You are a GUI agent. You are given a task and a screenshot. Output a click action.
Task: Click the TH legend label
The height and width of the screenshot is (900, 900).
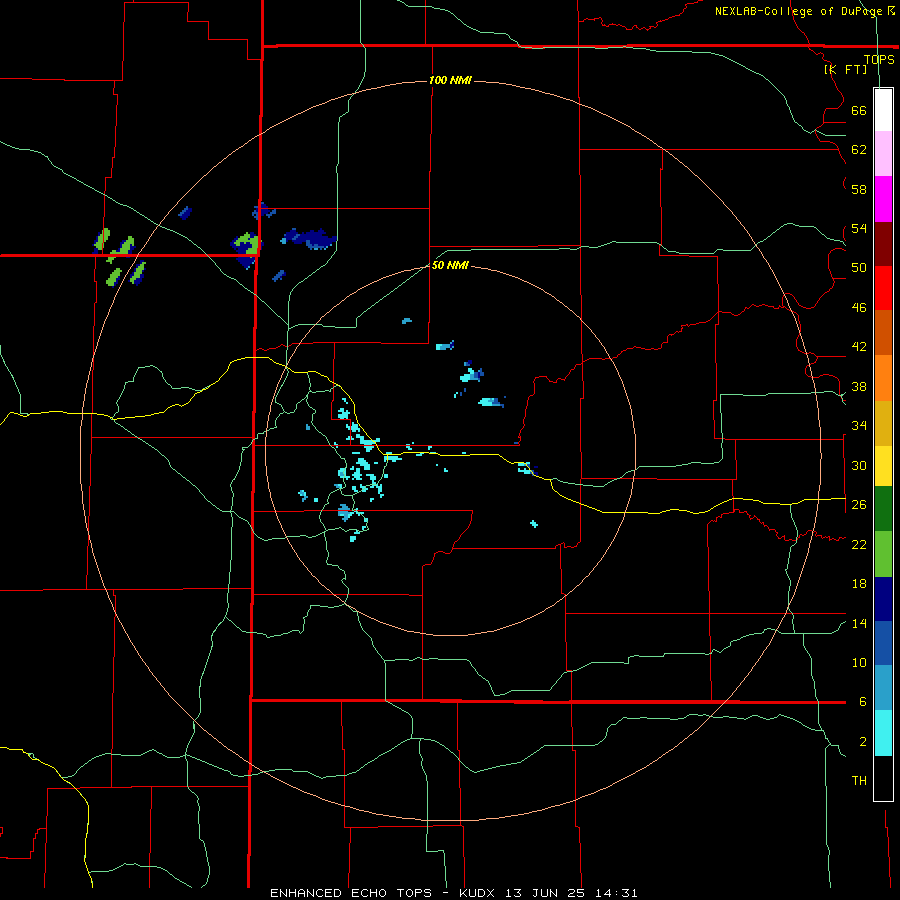pyautogui.click(x=859, y=781)
